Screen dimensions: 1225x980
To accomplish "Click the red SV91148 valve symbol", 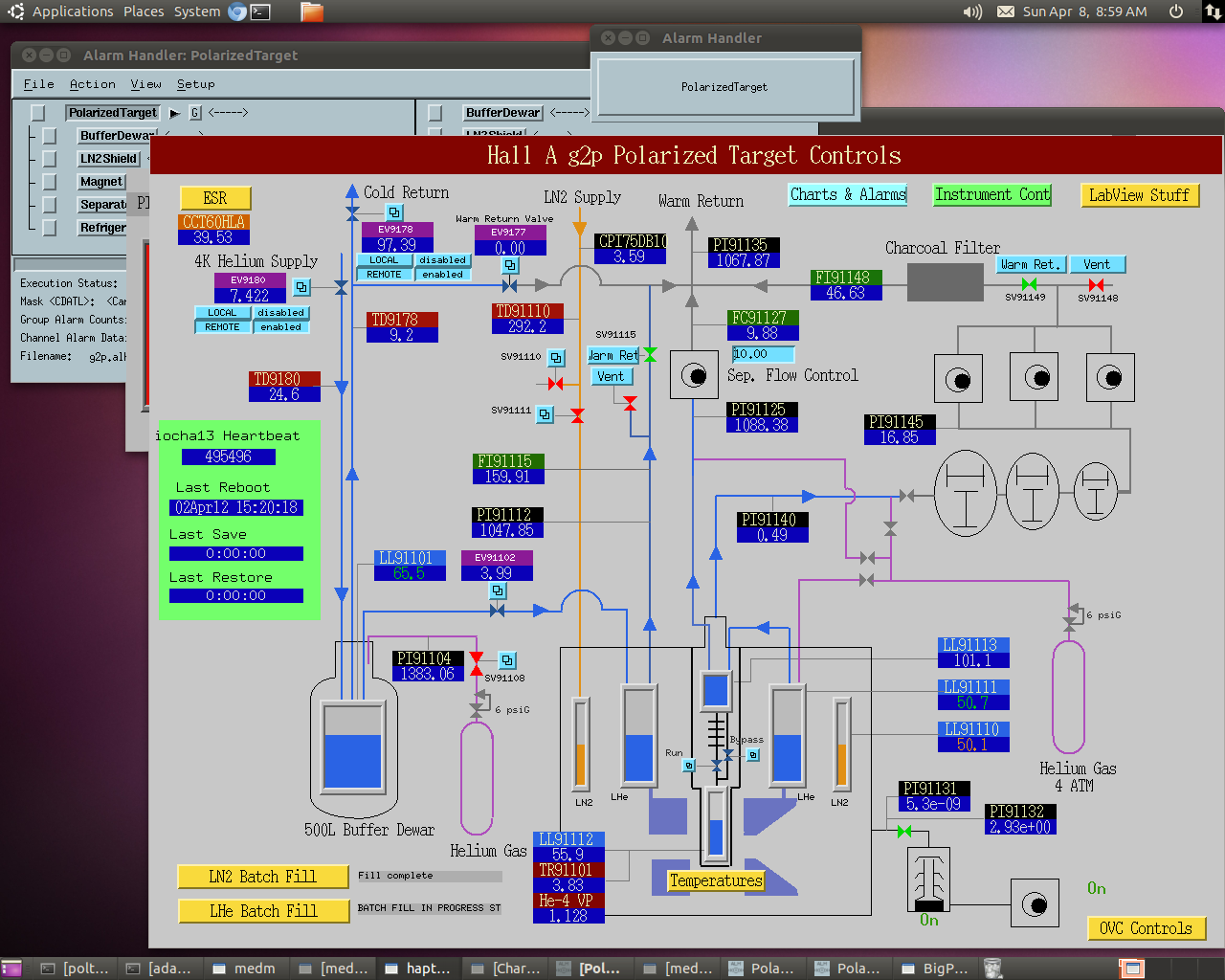I will coord(1096,284).
